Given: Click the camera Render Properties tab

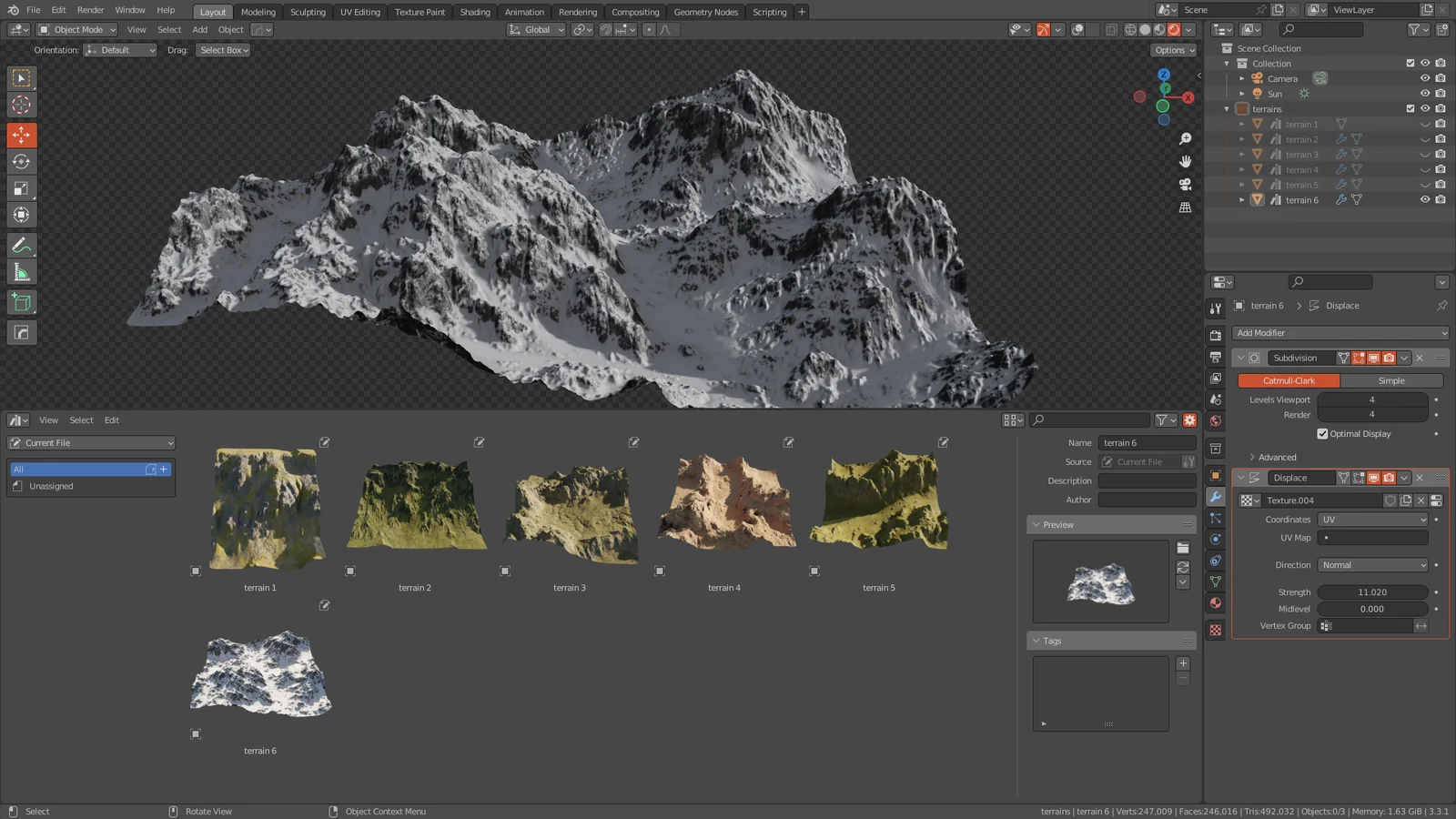Looking at the screenshot, I should [1215, 334].
